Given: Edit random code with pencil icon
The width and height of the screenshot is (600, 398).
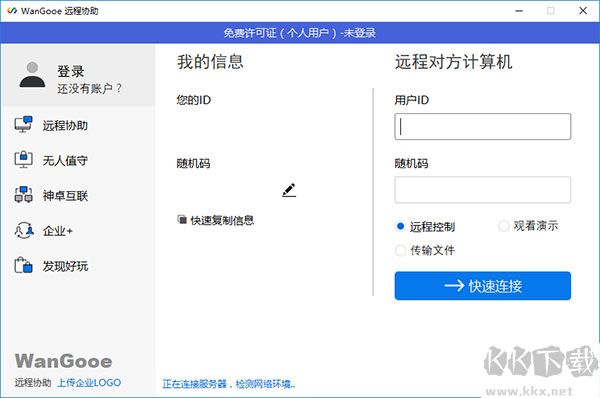Looking at the screenshot, I should pyautogui.click(x=289, y=190).
